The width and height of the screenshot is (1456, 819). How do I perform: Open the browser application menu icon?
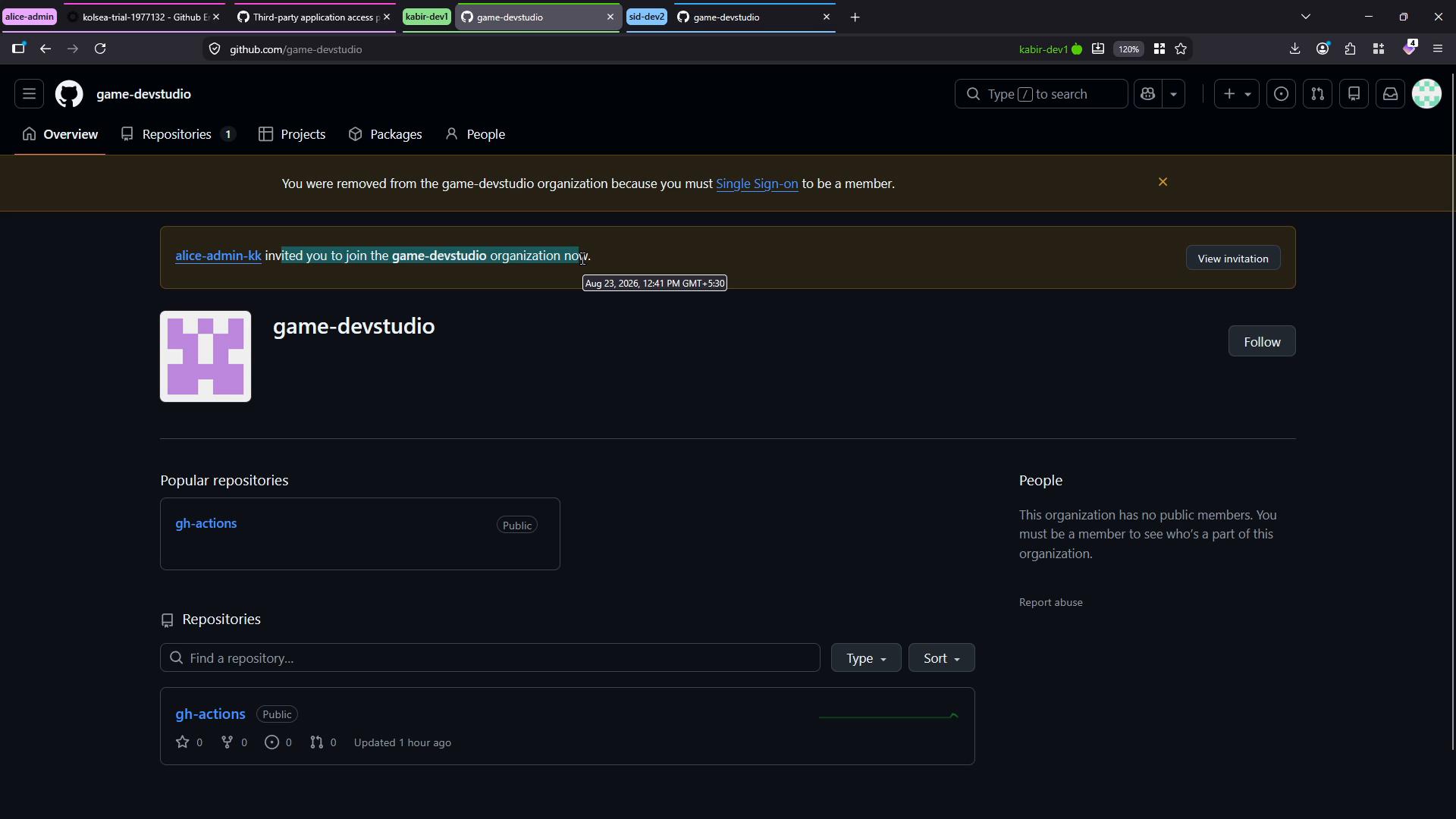coord(1438,49)
